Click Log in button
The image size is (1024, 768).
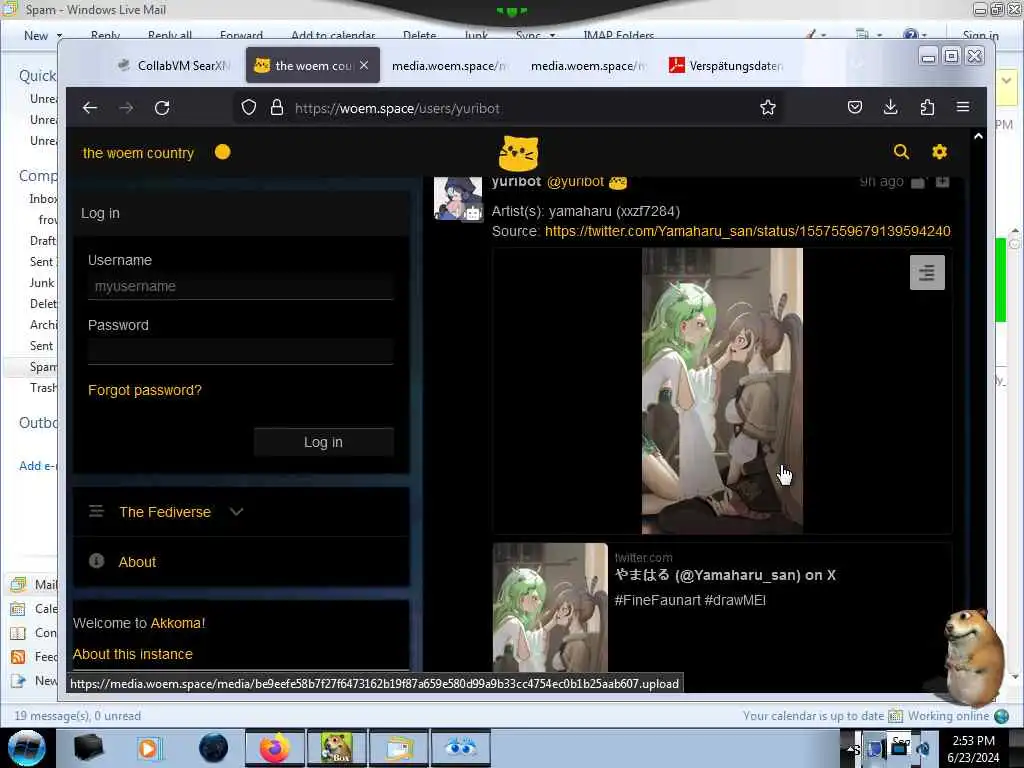click(x=323, y=442)
